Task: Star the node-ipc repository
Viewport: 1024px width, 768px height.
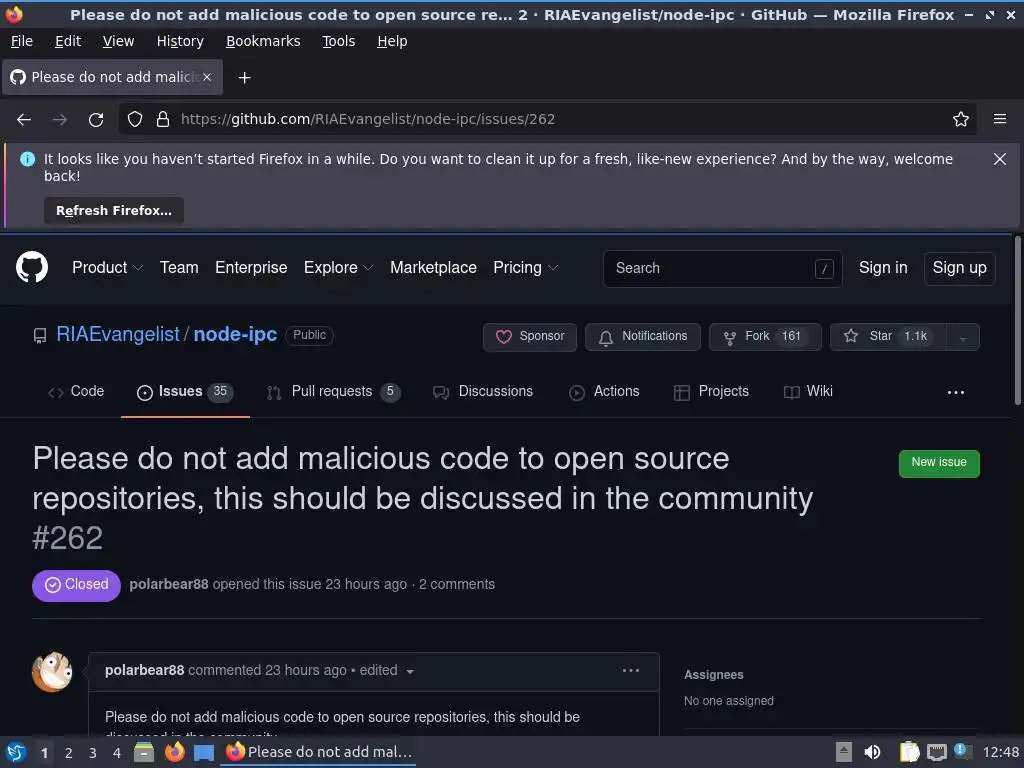Action: coord(888,337)
